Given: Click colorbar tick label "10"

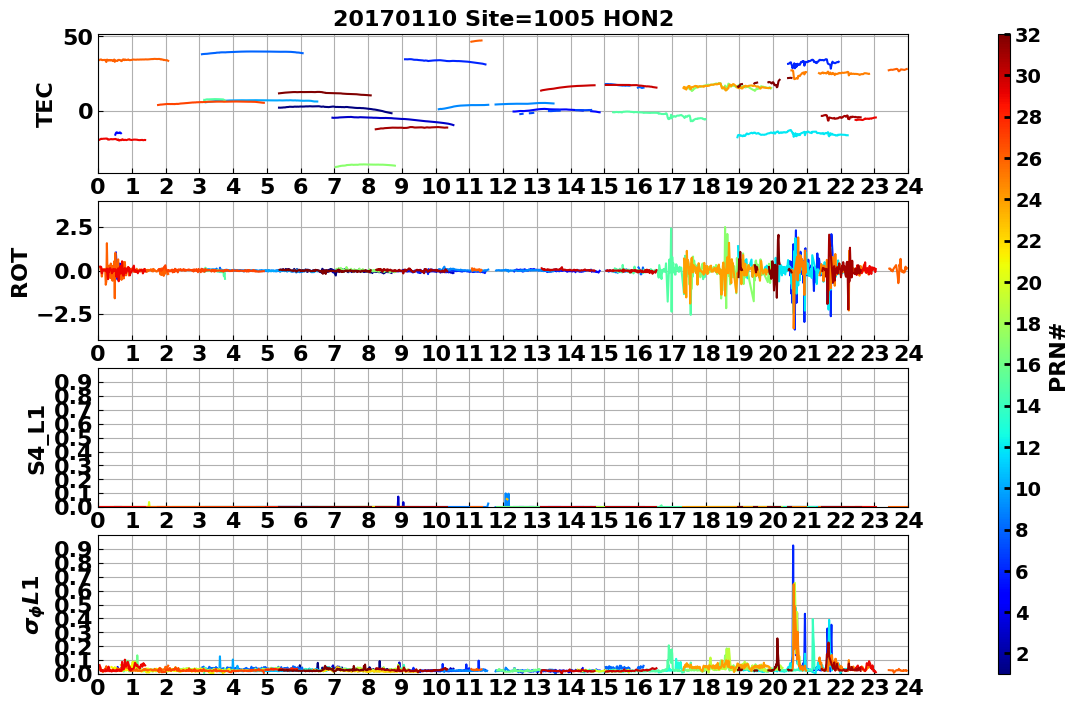Looking at the screenshot, I should (x=1029, y=488).
